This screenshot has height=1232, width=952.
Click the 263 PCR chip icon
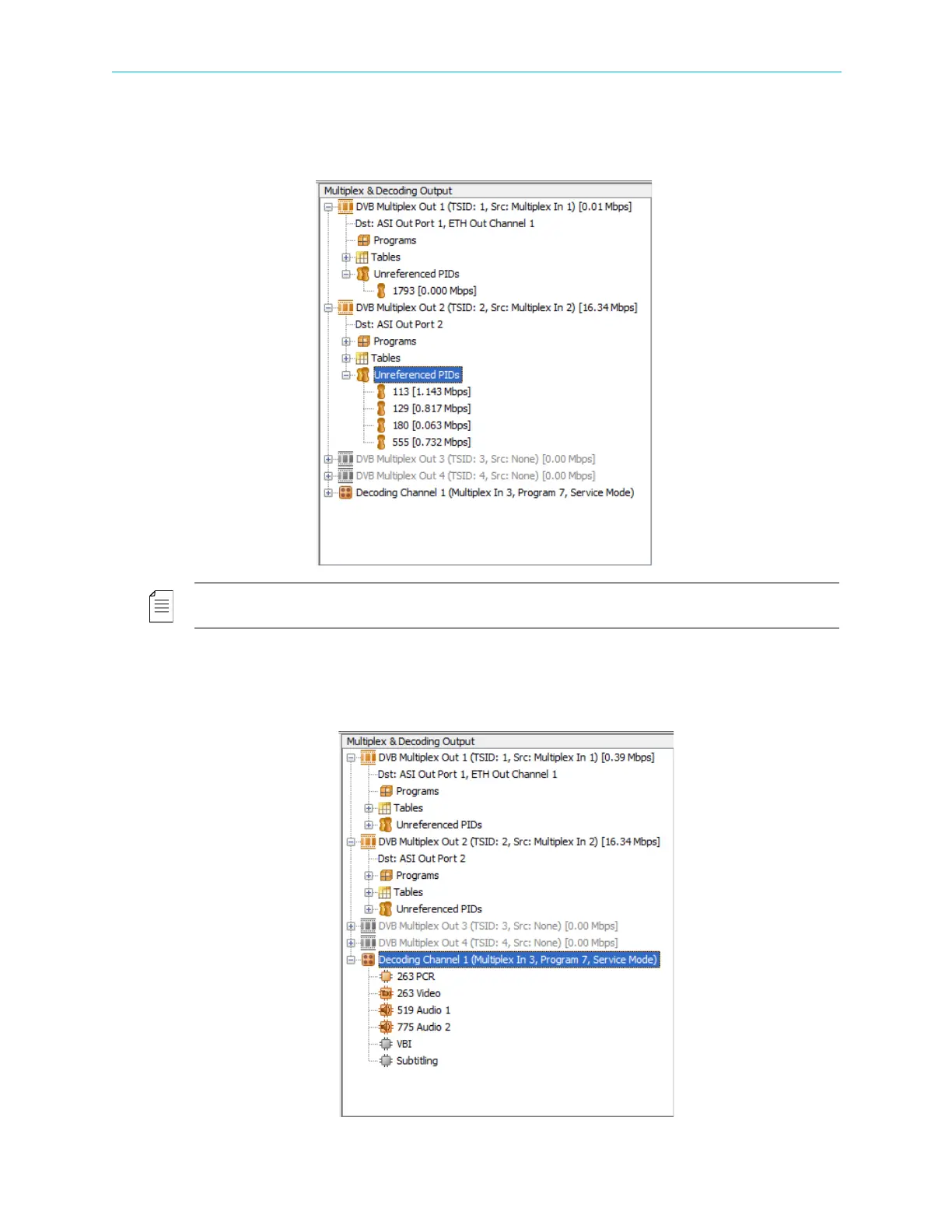(386, 977)
